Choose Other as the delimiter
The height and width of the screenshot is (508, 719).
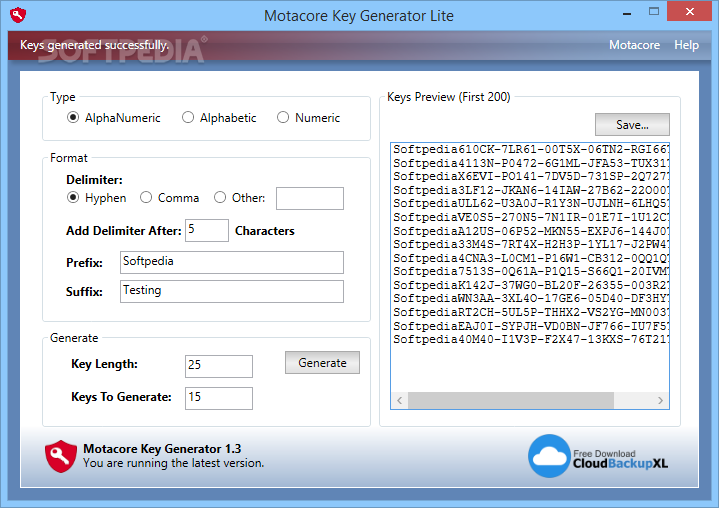(239, 198)
